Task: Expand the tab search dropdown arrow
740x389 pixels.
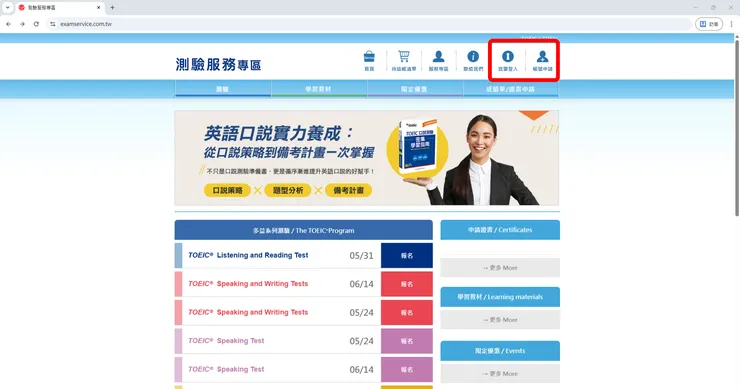Action: [x=8, y=8]
